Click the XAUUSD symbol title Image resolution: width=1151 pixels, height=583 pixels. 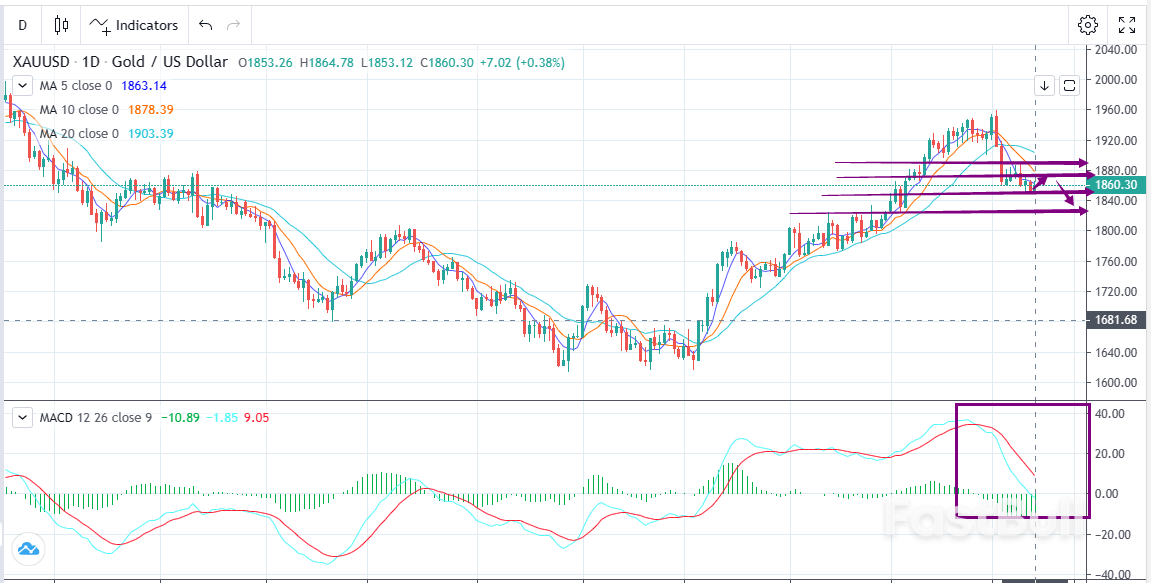tap(121, 62)
